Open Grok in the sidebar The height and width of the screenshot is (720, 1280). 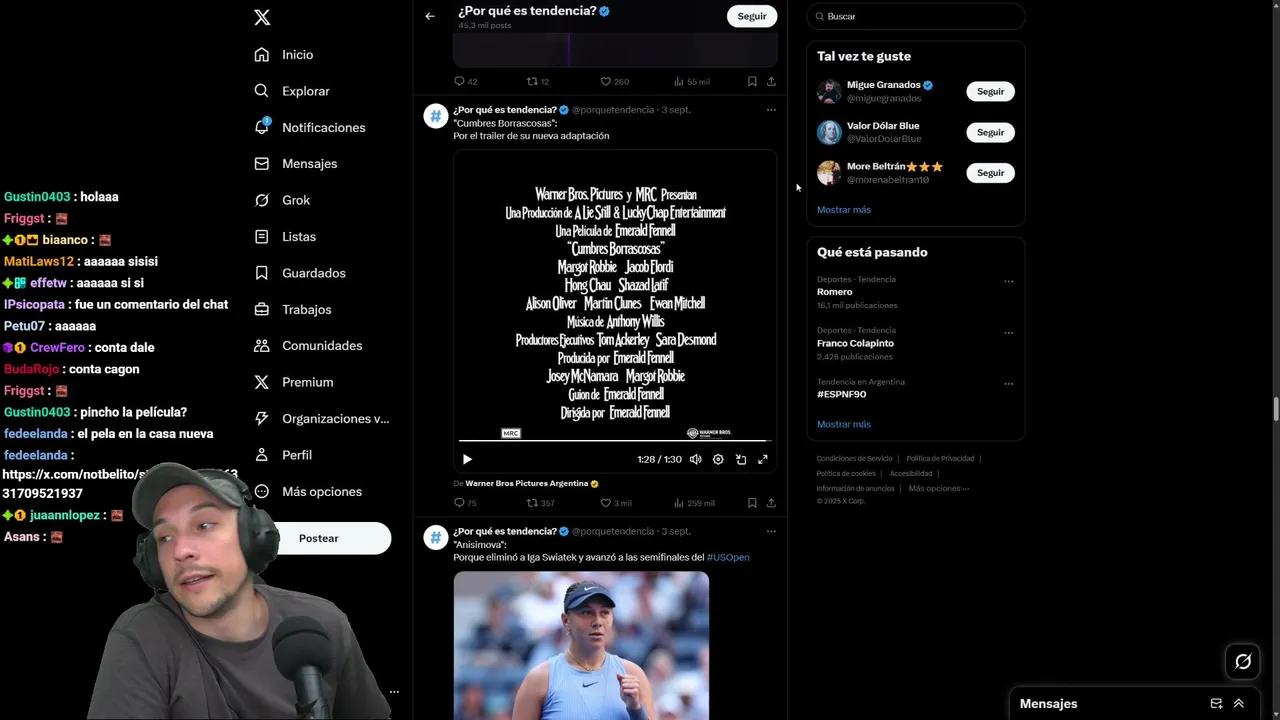point(282,200)
